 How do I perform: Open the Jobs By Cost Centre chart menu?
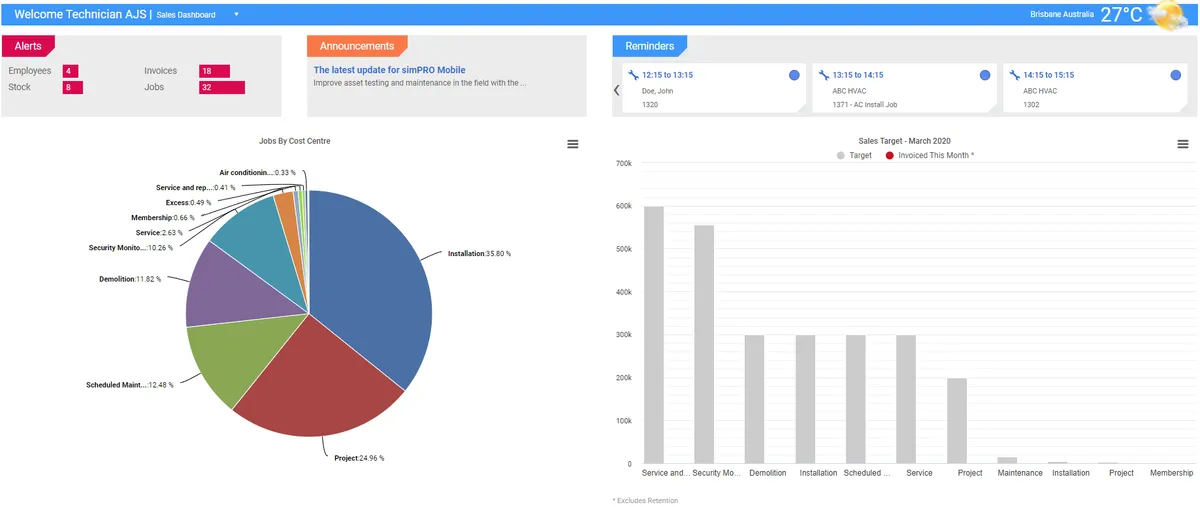point(573,144)
